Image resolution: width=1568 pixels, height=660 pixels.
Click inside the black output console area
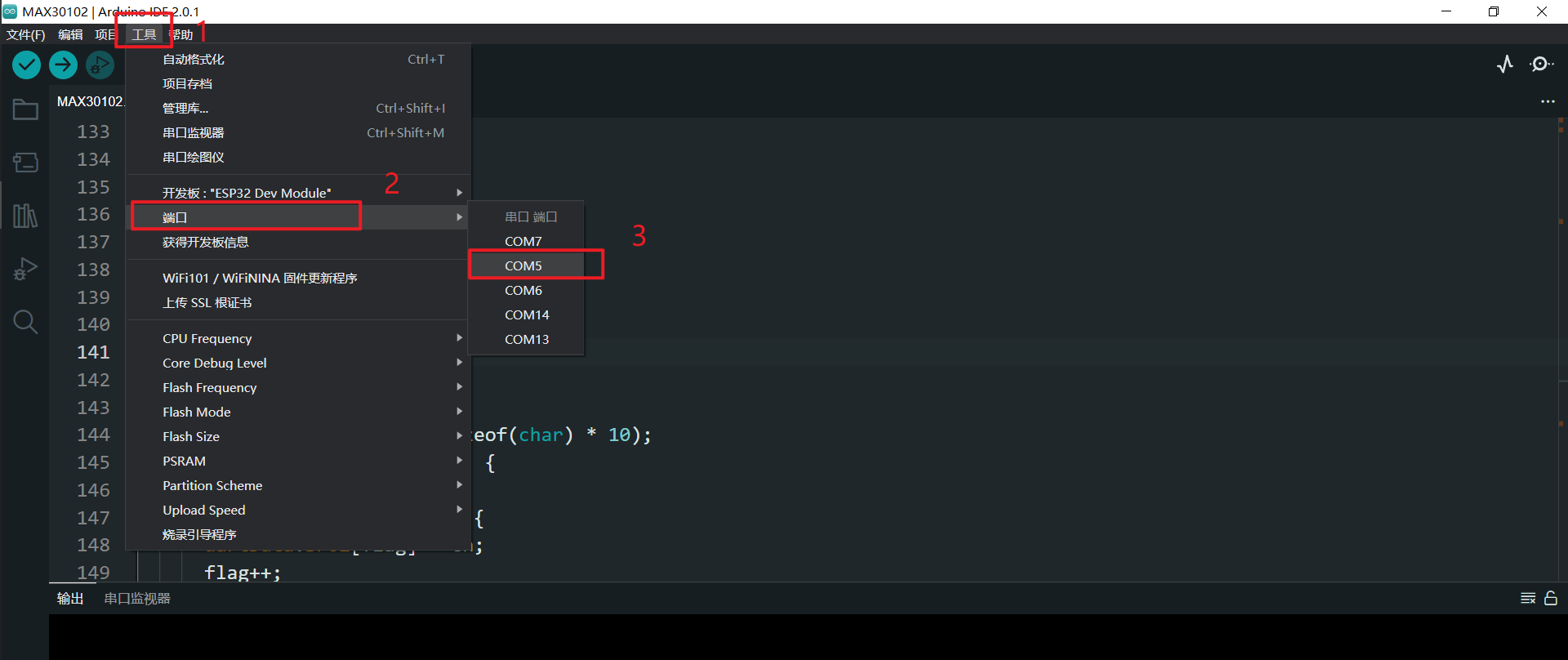pos(808,636)
